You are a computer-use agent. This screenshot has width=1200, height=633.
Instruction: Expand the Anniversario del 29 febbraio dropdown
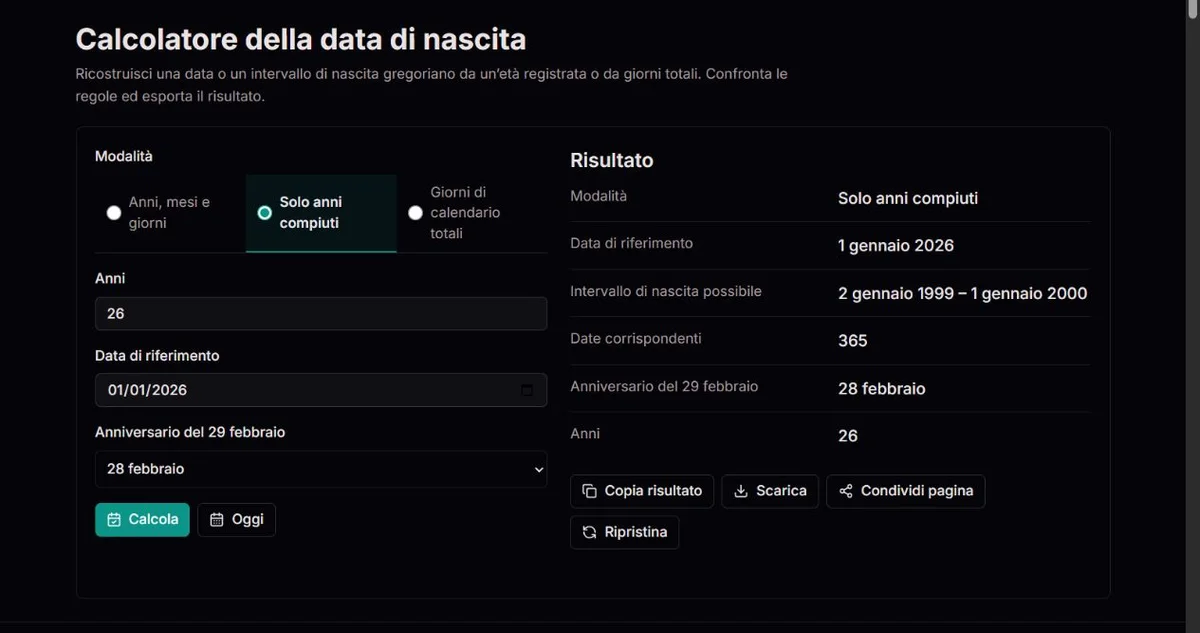tap(321, 469)
